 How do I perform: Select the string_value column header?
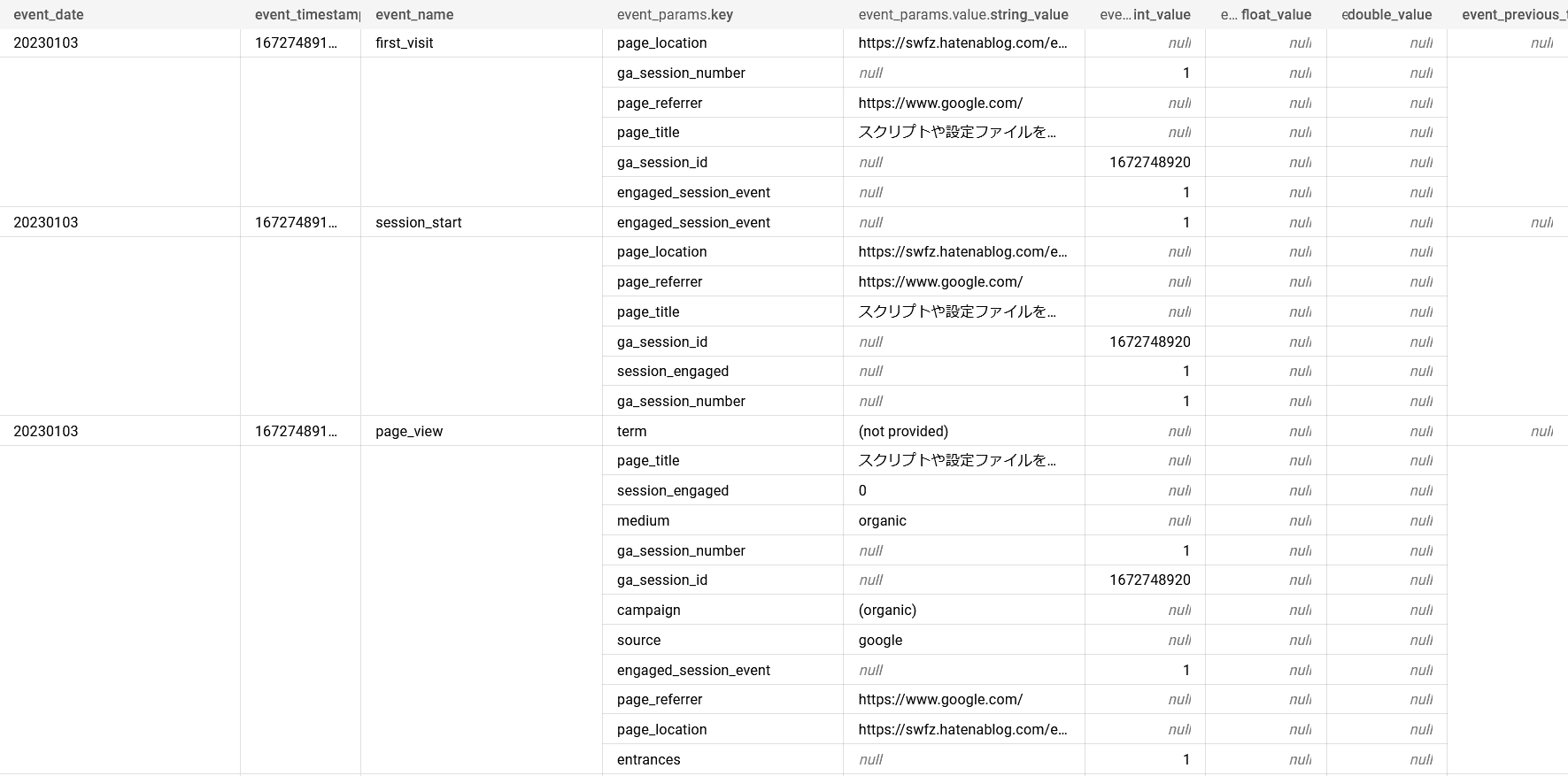click(x=963, y=15)
